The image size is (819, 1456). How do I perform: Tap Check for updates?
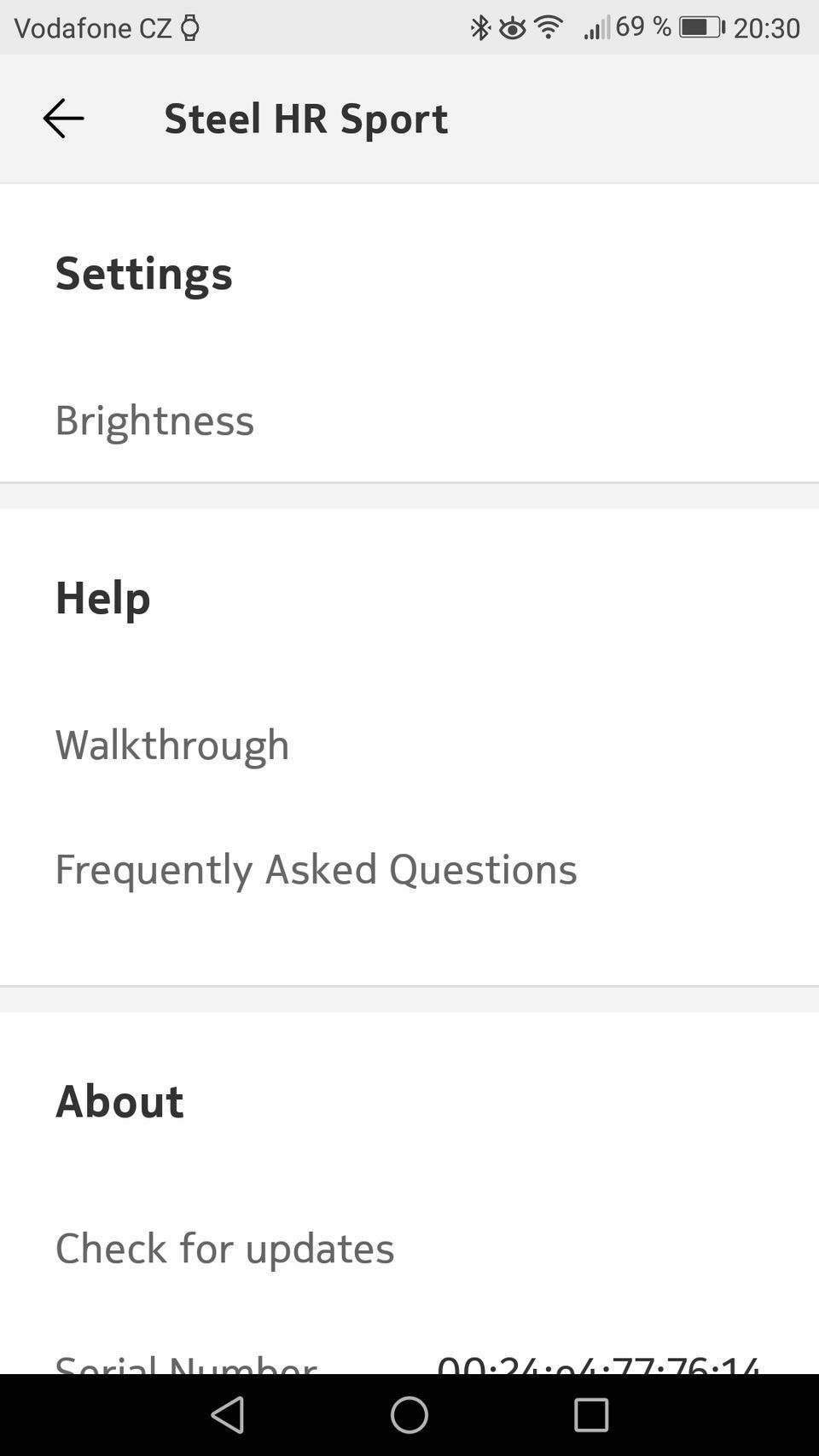pos(224,1248)
